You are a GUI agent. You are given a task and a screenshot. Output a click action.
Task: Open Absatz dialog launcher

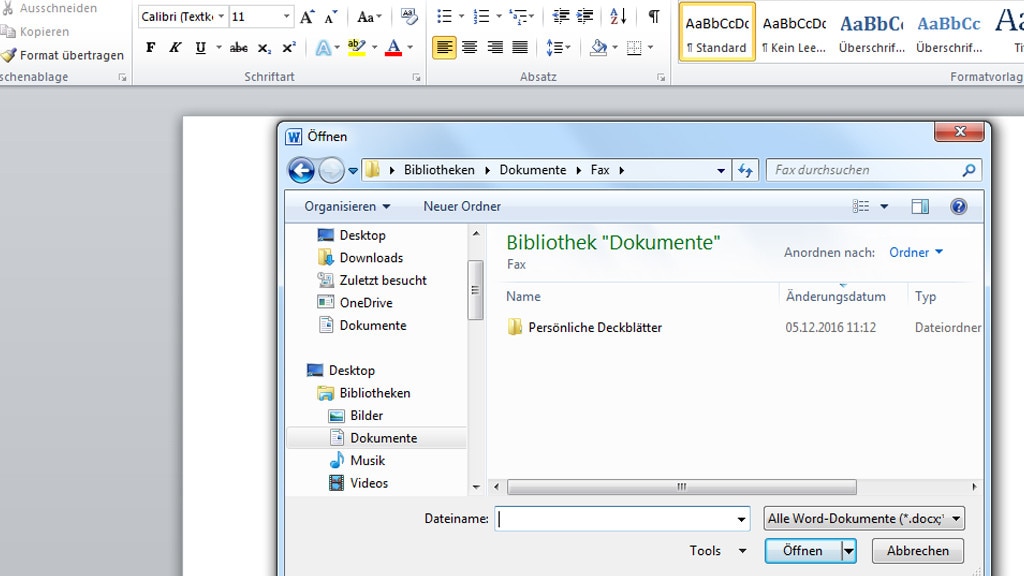661,78
